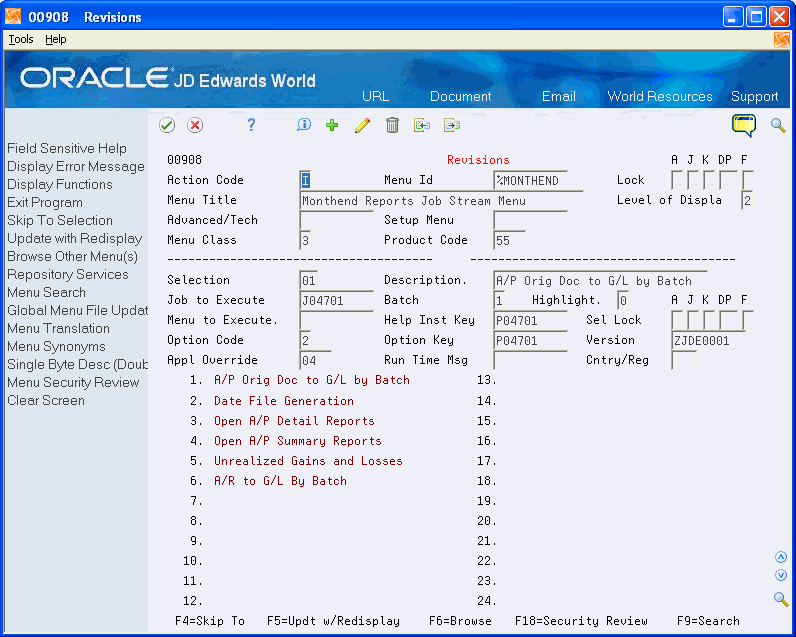This screenshot has width=796, height=637.
Task: Select Field Sensitive Help
Action: pyautogui.click(x=67, y=148)
